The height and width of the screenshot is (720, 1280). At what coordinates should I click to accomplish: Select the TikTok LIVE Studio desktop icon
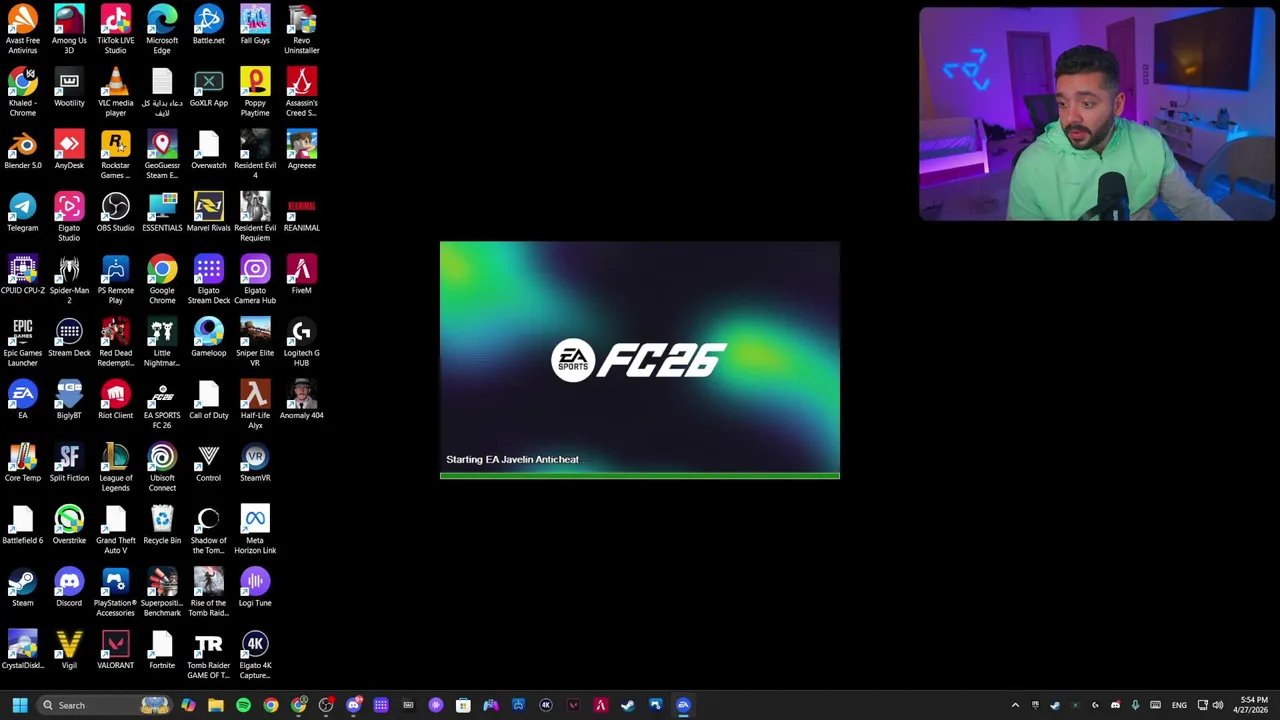115,30
